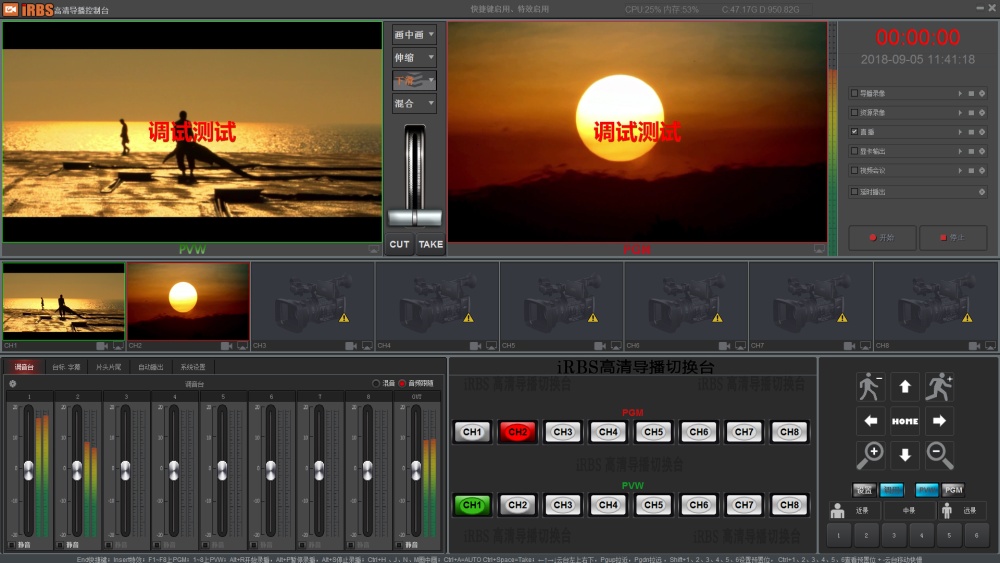Select the CH4 camera placeholder thumbnail
This screenshot has width=1000, height=563.
[437, 301]
